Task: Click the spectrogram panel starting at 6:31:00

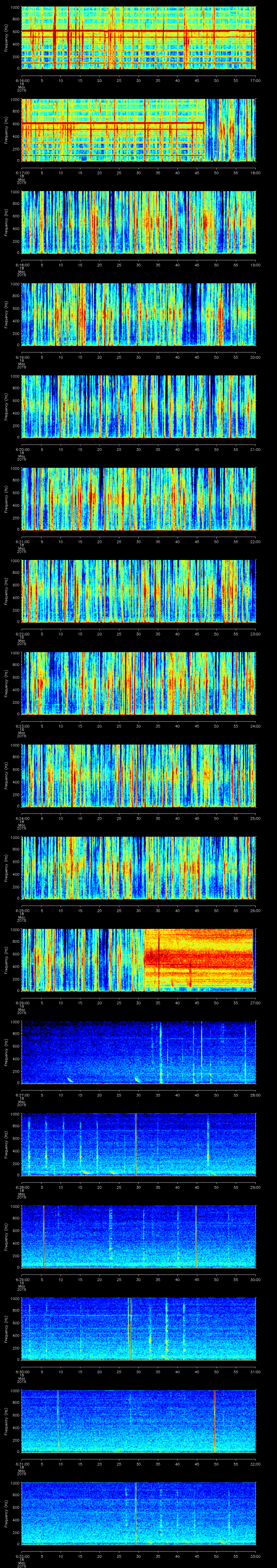Action: tap(138, 1421)
